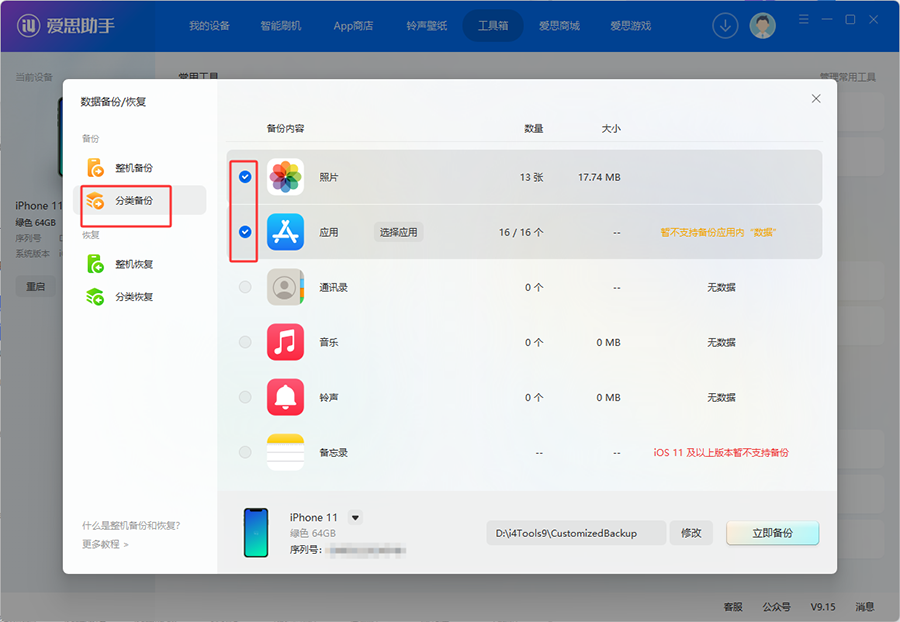This screenshot has width=900, height=622.
Task: Click the 整机备份 full backup icon
Action: [x=95, y=168]
